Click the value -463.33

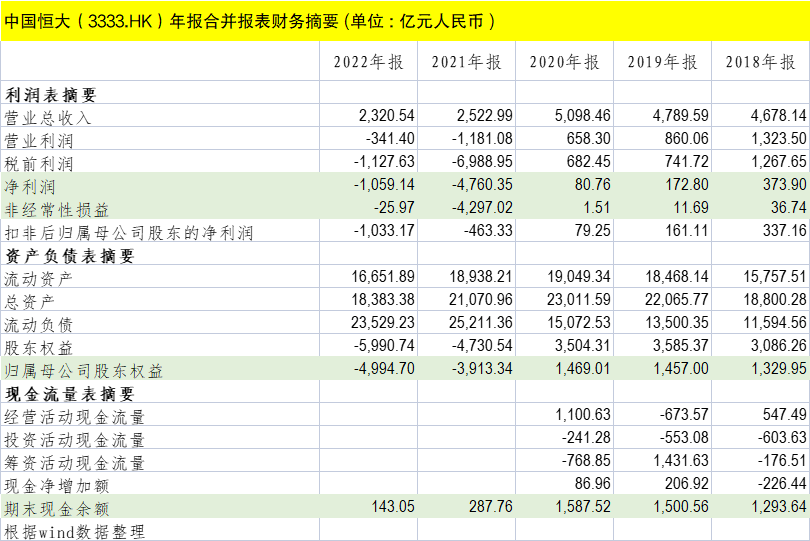tap(488, 230)
